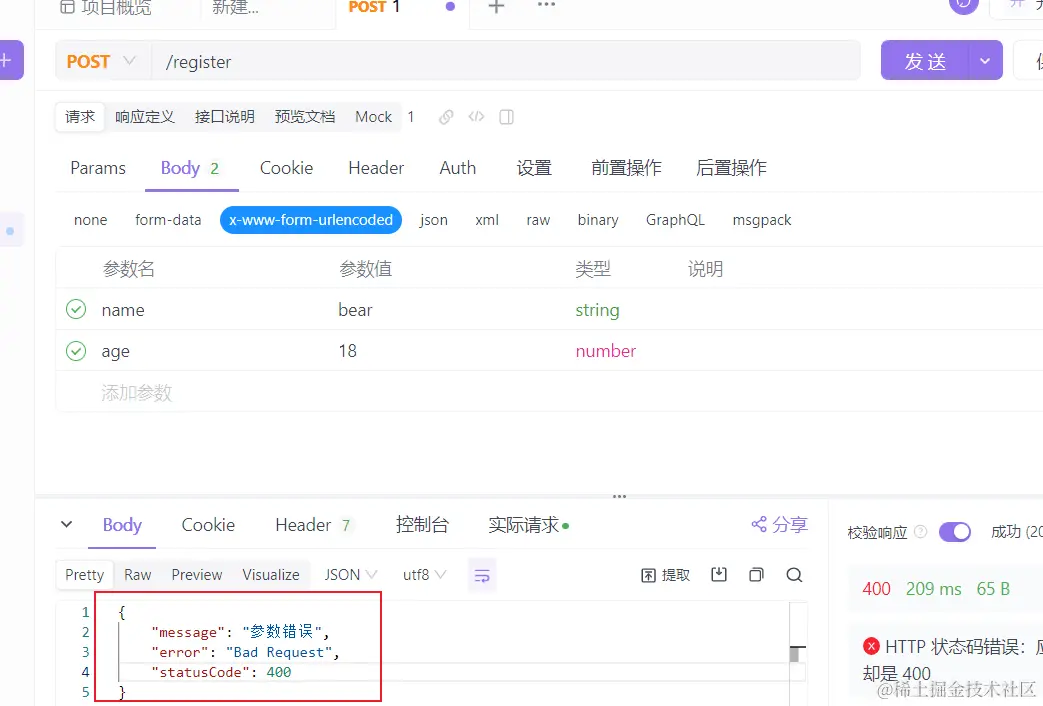
Task: Select msgpack body type
Action: tap(762, 220)
